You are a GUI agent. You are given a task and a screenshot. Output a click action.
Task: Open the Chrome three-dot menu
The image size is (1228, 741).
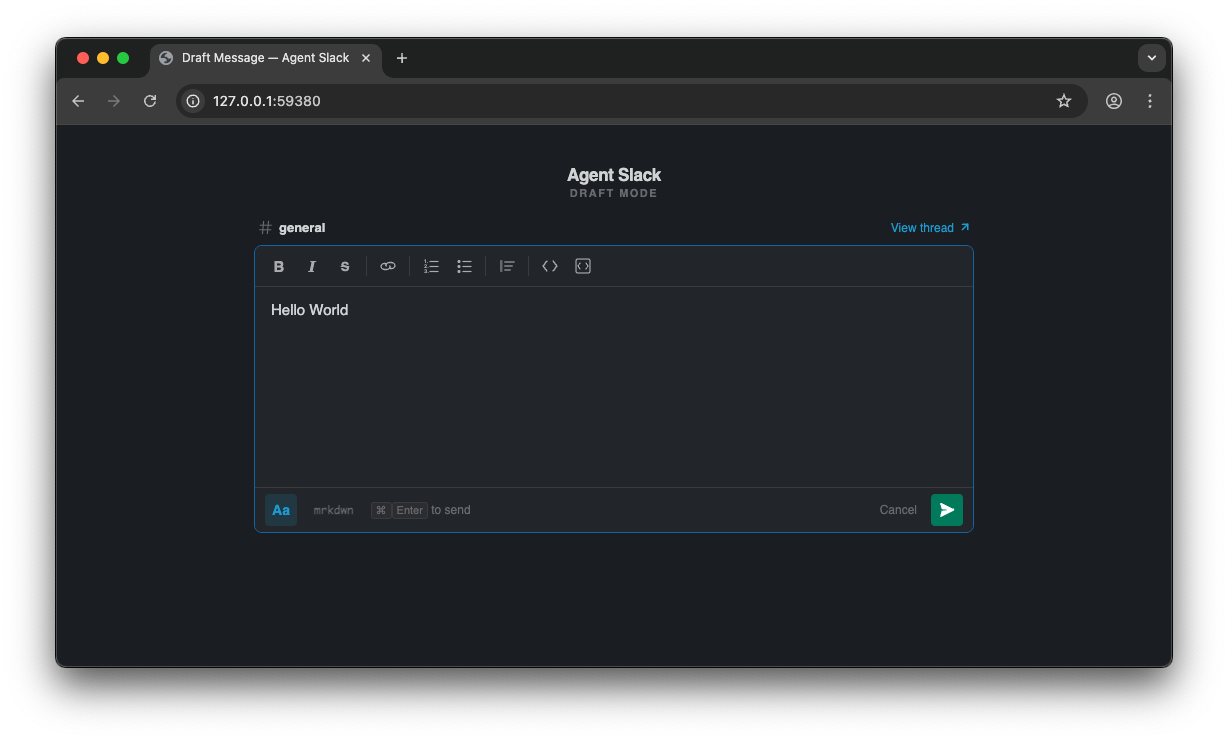pos(1150,101)
